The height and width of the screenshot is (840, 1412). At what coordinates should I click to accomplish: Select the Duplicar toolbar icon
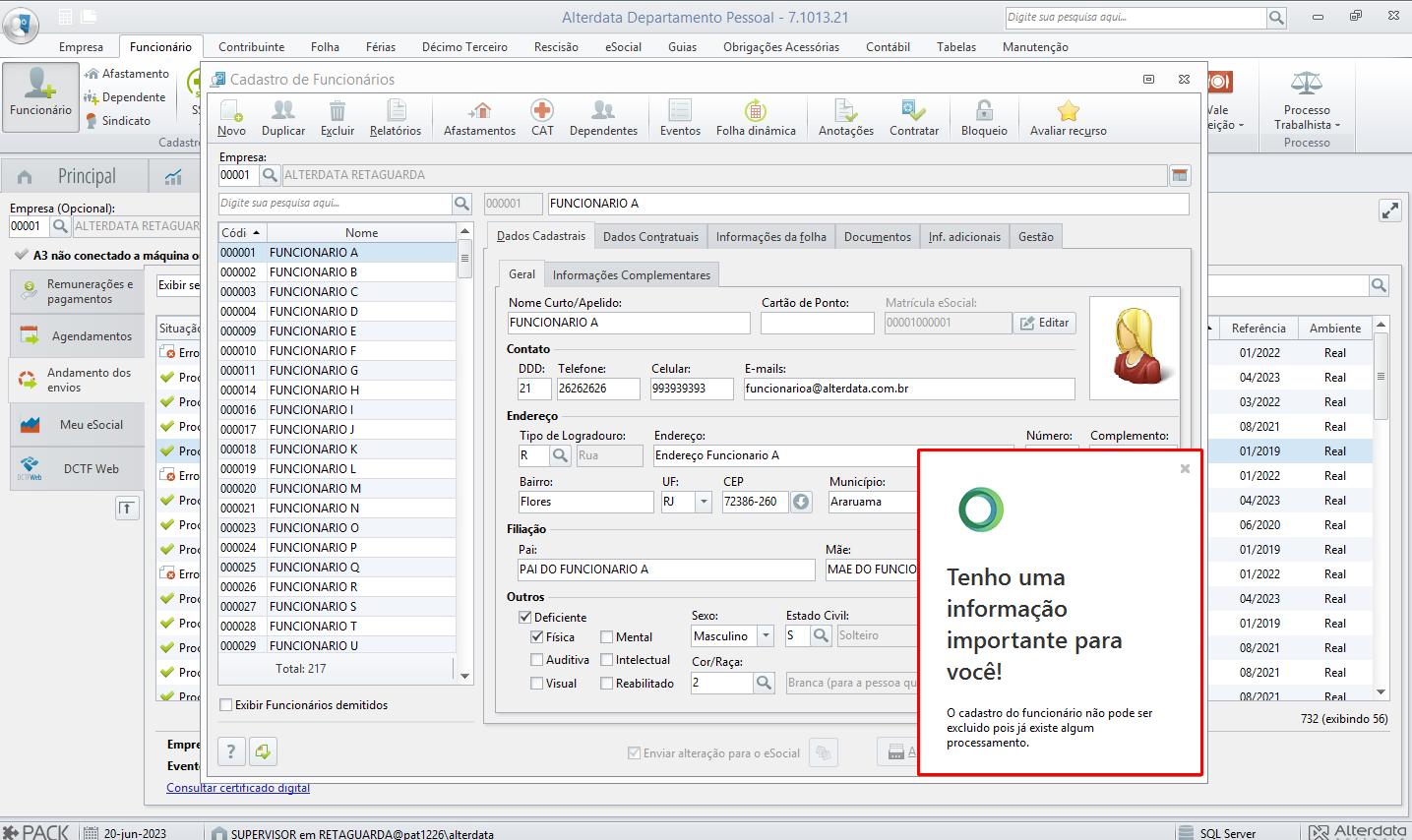click(283, 117)
